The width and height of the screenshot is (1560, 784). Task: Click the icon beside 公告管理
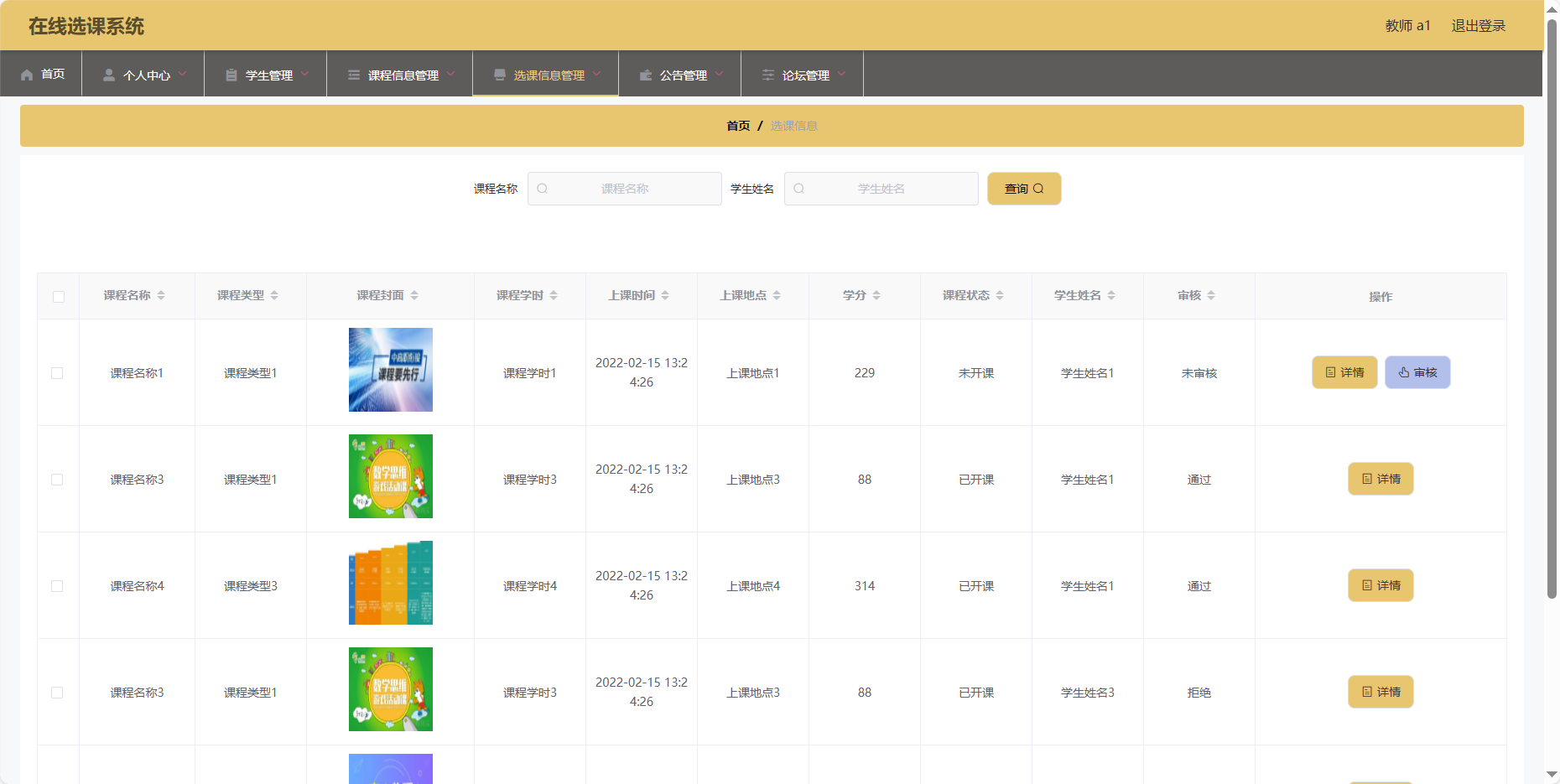pos(646,75)
